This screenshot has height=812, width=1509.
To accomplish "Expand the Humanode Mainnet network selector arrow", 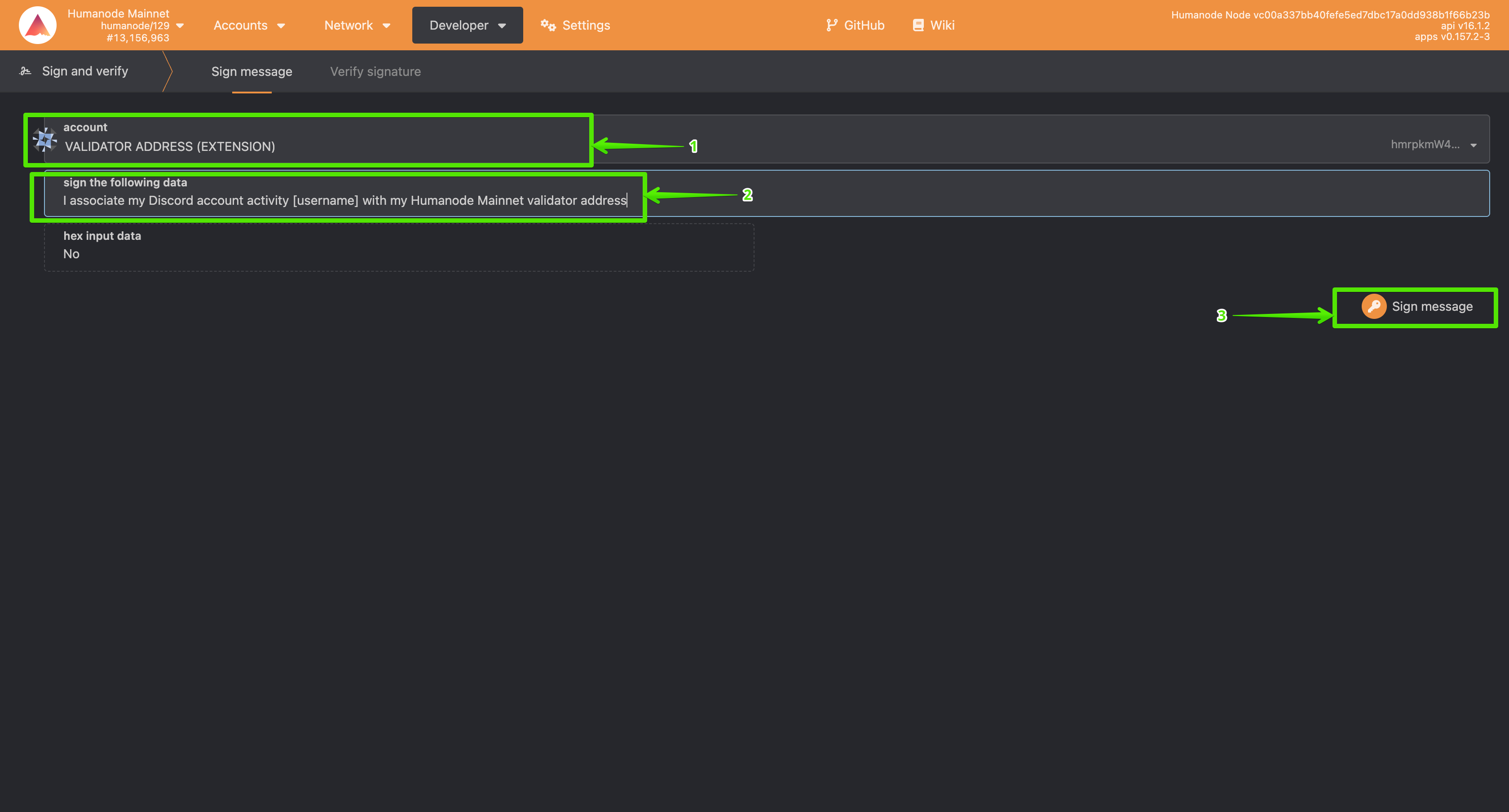I will pyautogui.click(x=180, y=26).
